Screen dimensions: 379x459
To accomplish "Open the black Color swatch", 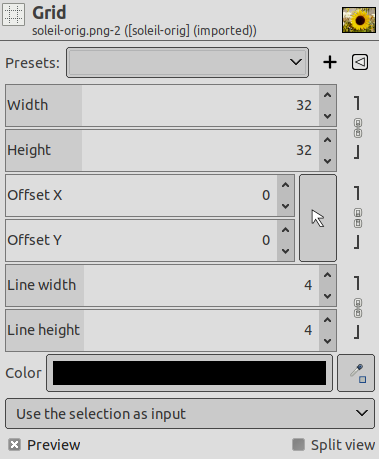I will click(189, 373).
